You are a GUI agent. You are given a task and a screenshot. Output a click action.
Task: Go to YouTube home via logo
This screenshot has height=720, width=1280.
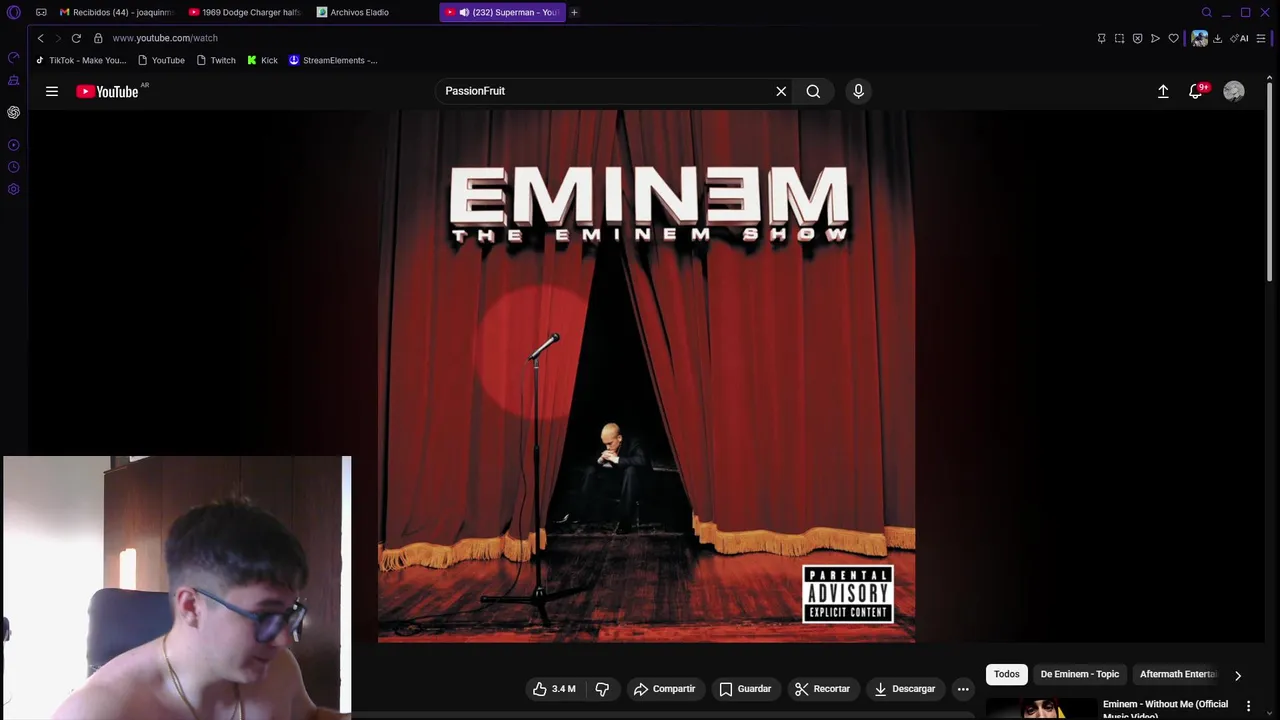pos(107,91)
